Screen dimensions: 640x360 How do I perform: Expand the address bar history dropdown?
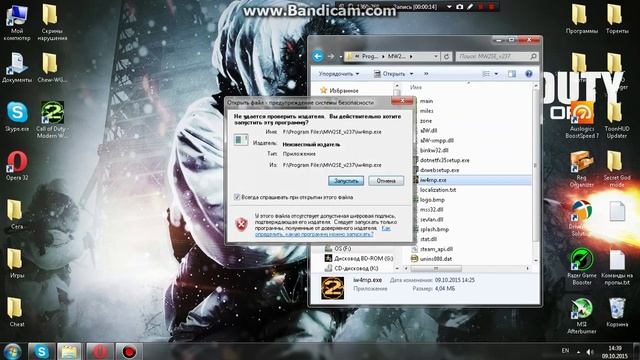[x=436, y=56]
